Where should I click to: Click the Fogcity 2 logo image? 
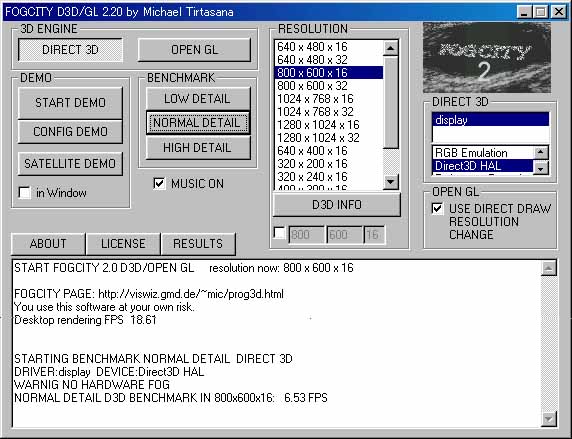487,57
